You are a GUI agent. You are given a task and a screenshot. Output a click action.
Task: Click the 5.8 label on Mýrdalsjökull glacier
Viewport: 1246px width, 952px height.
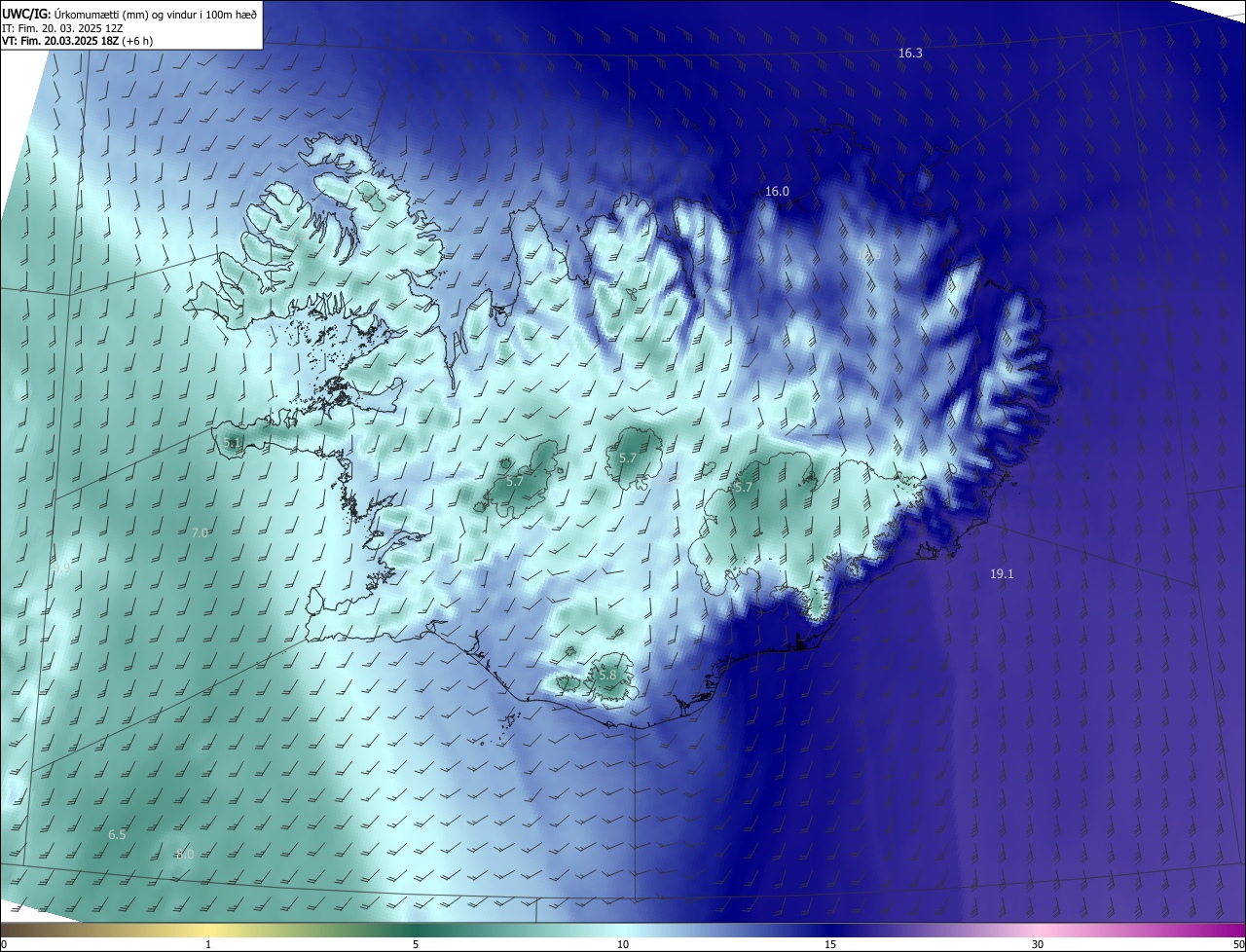pyautogui.click(x=607, y=676)
